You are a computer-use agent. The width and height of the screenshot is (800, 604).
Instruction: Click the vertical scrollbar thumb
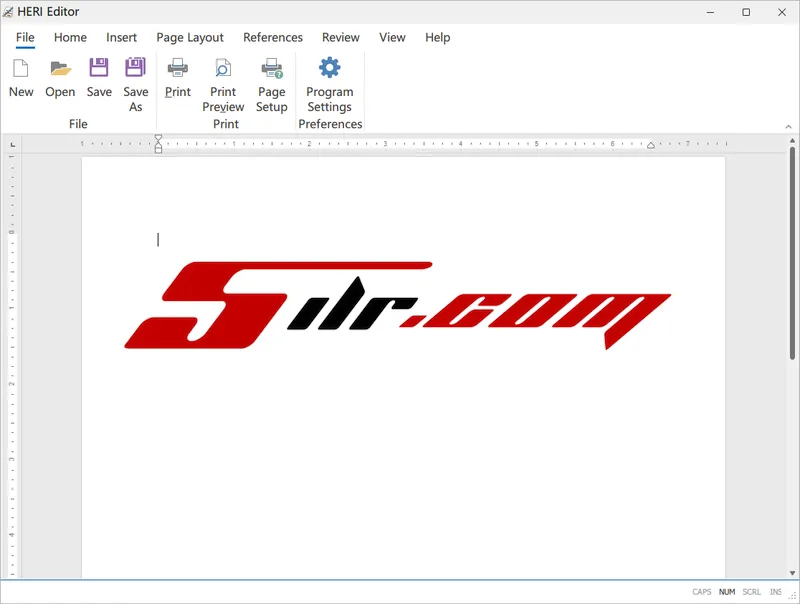click(792, 253)
